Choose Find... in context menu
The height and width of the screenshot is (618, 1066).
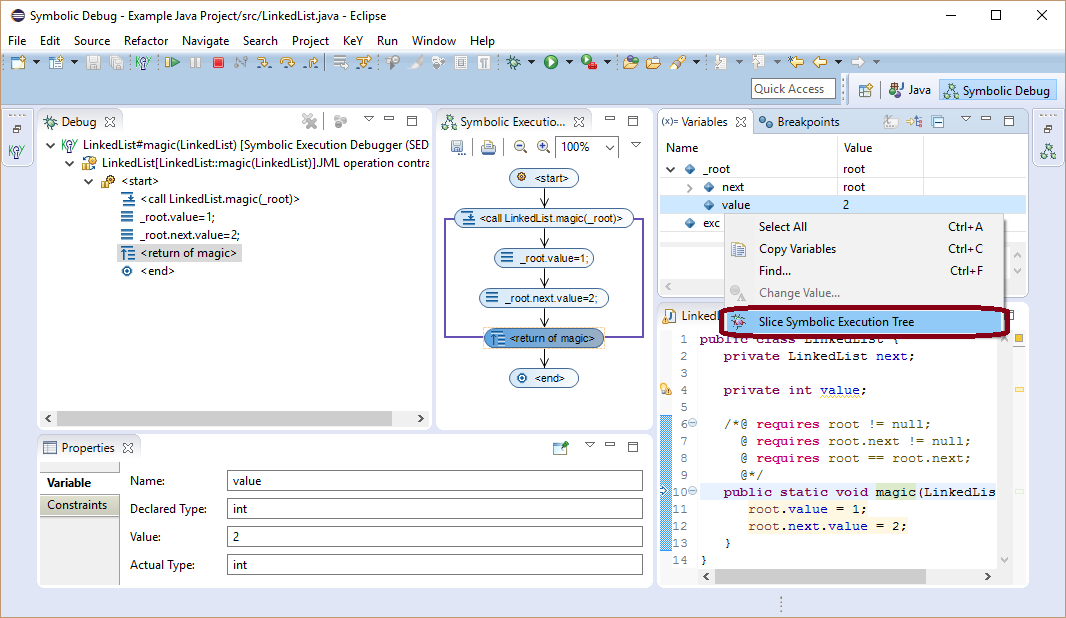pyautogui.click(x=864, y=271)
